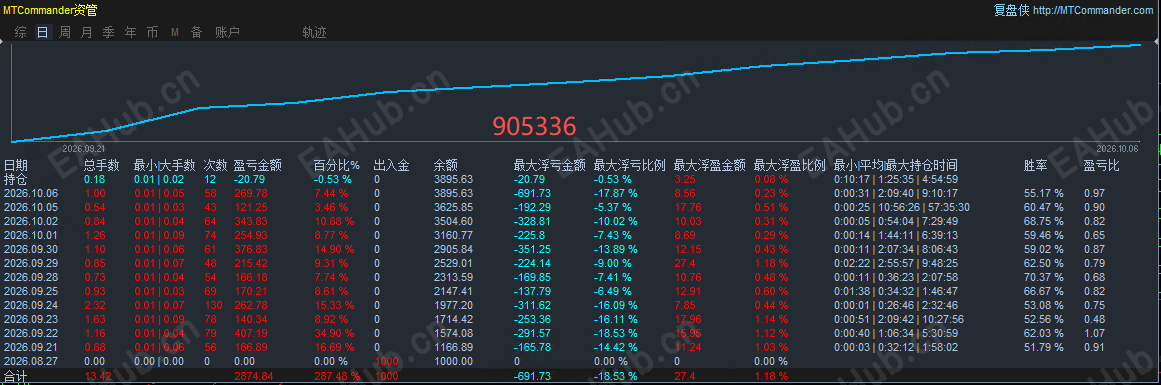
Task: Click the 盈亏金额 column header
Action: pyautogui.click(x=258, y=166)
